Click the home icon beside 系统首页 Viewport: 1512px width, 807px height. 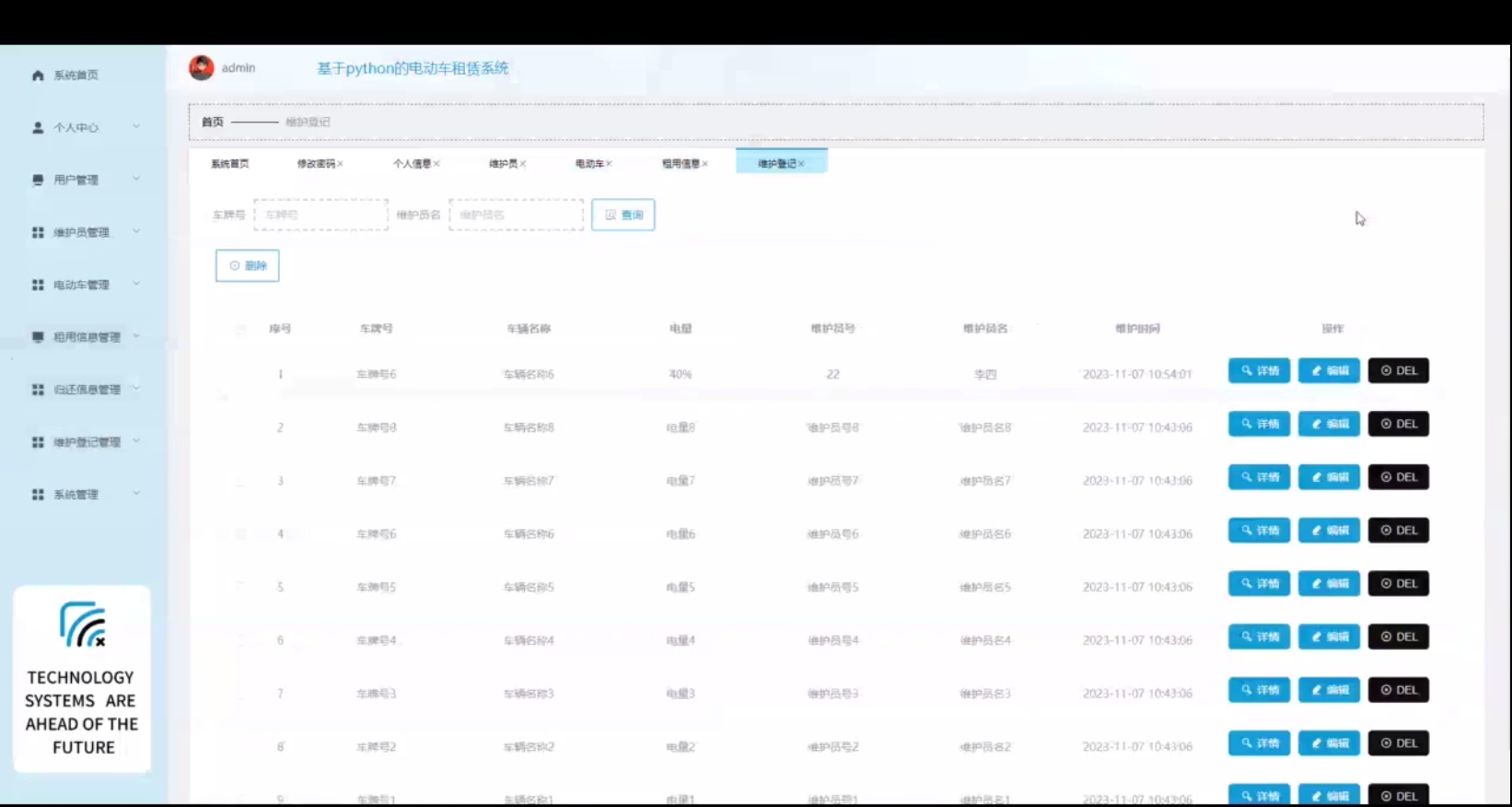click(38, 76)
